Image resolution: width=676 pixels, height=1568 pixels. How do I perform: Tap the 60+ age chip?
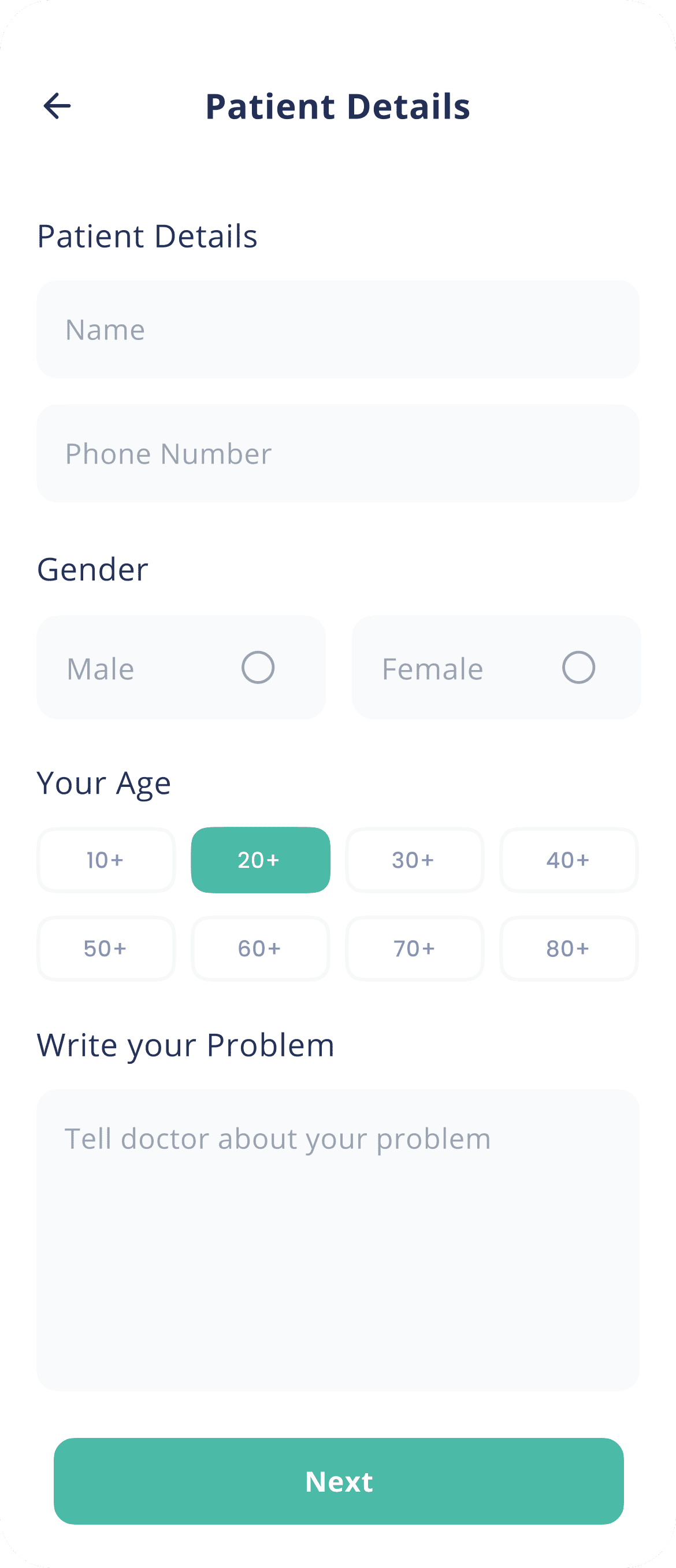261,948
